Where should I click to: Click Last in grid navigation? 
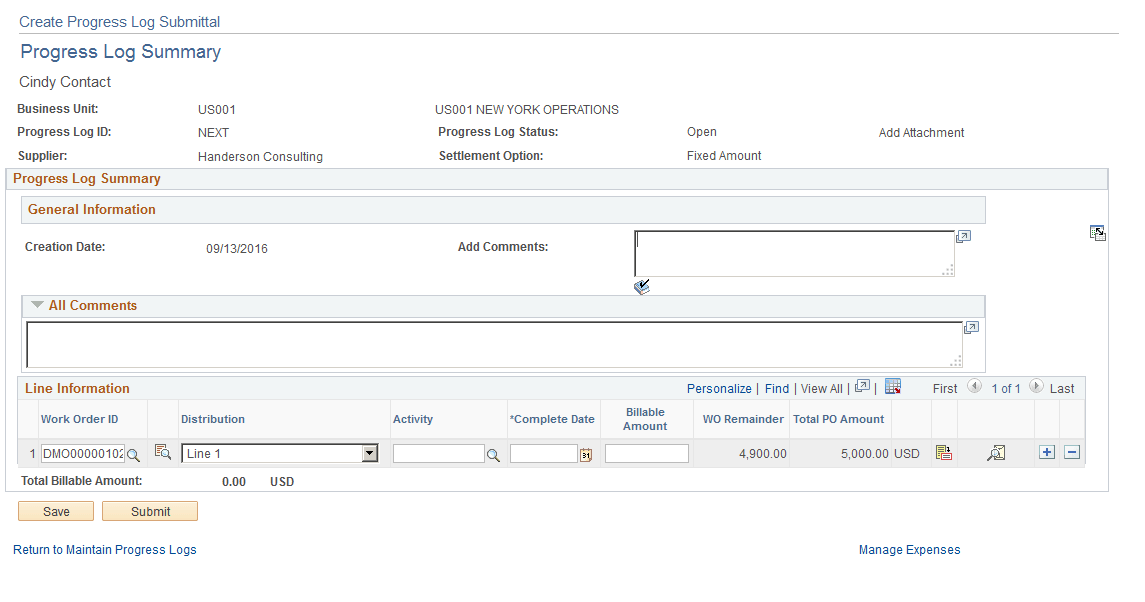click(x=1062, y=389)
